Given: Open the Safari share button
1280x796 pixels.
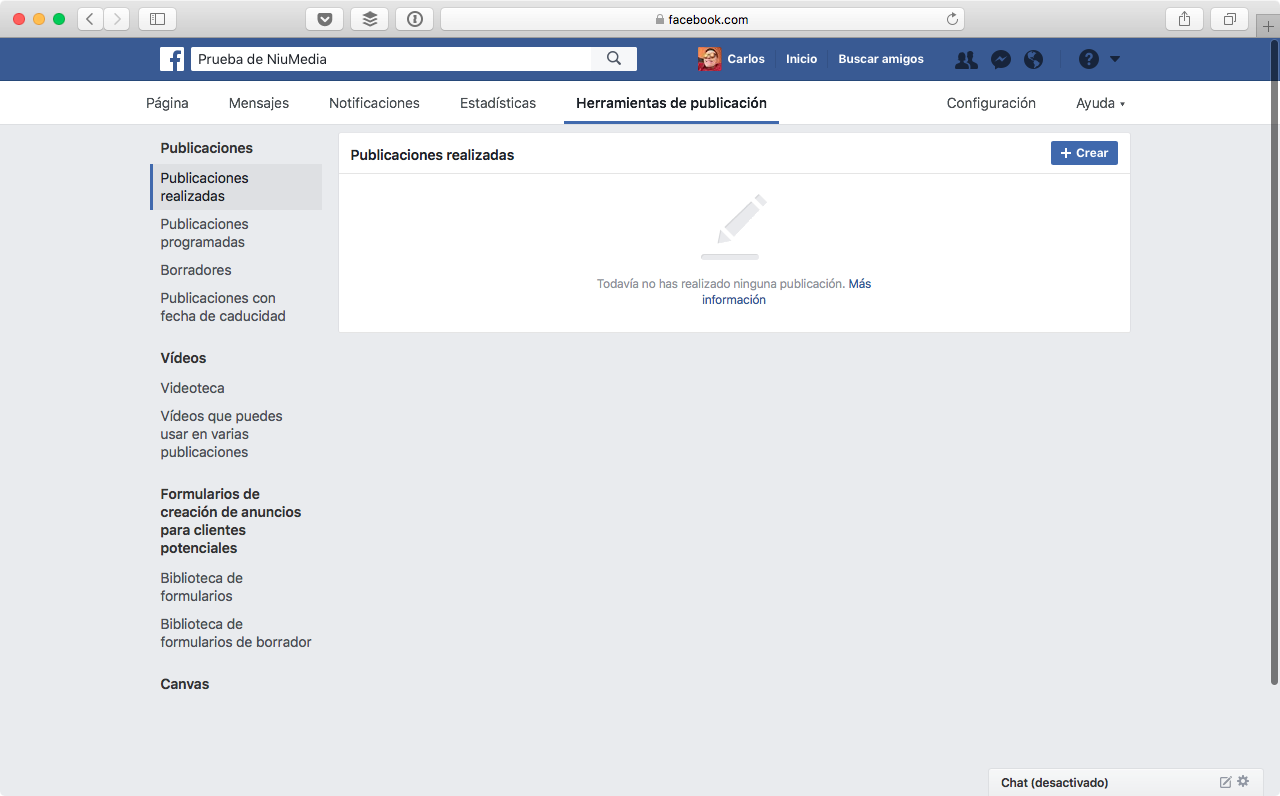Looking at the screenshot, I should pyautogui.click(x=1184, y=19).
